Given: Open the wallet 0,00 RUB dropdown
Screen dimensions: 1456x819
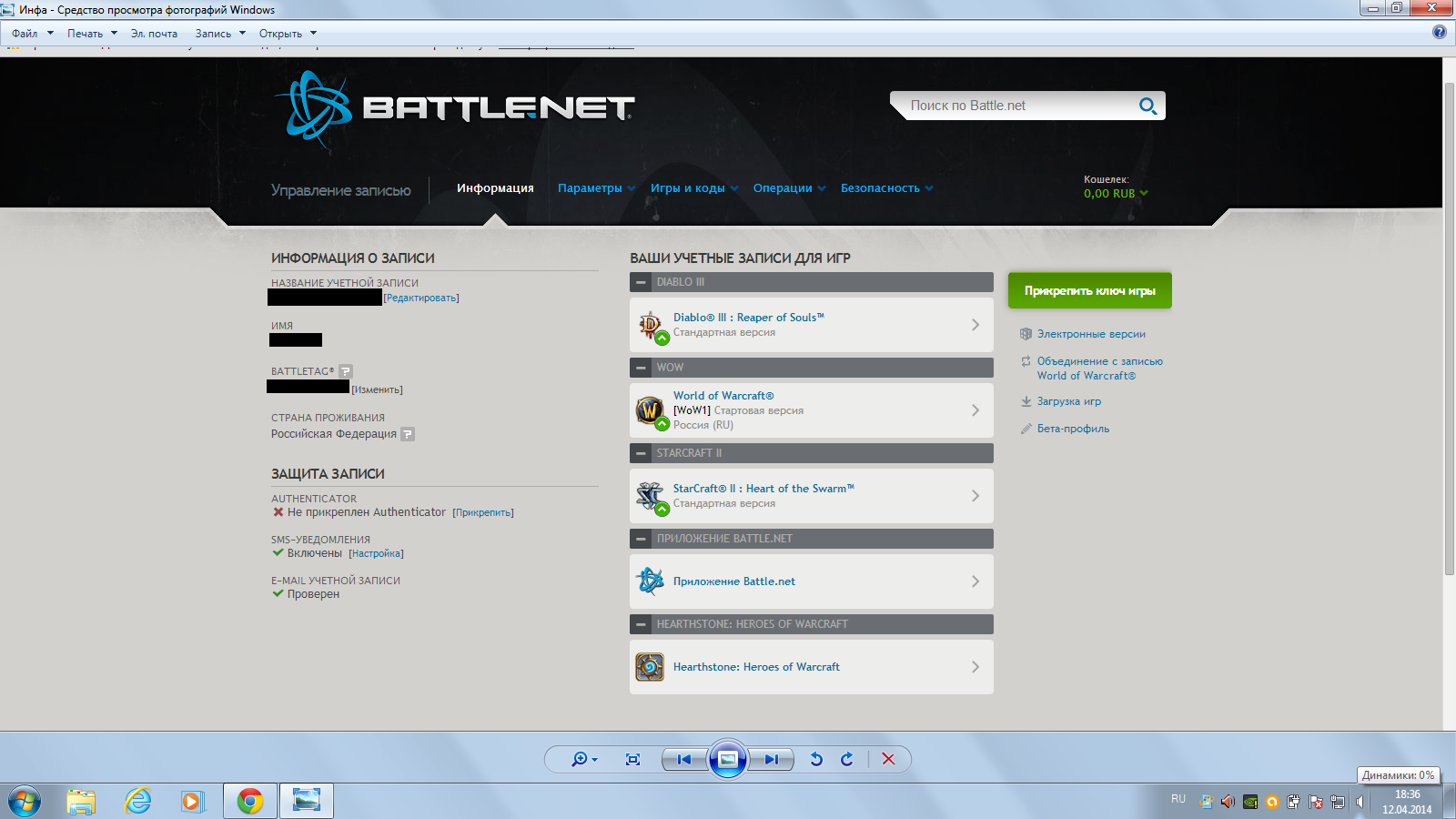Looking at the screenshot, I should coord(1116,193).
